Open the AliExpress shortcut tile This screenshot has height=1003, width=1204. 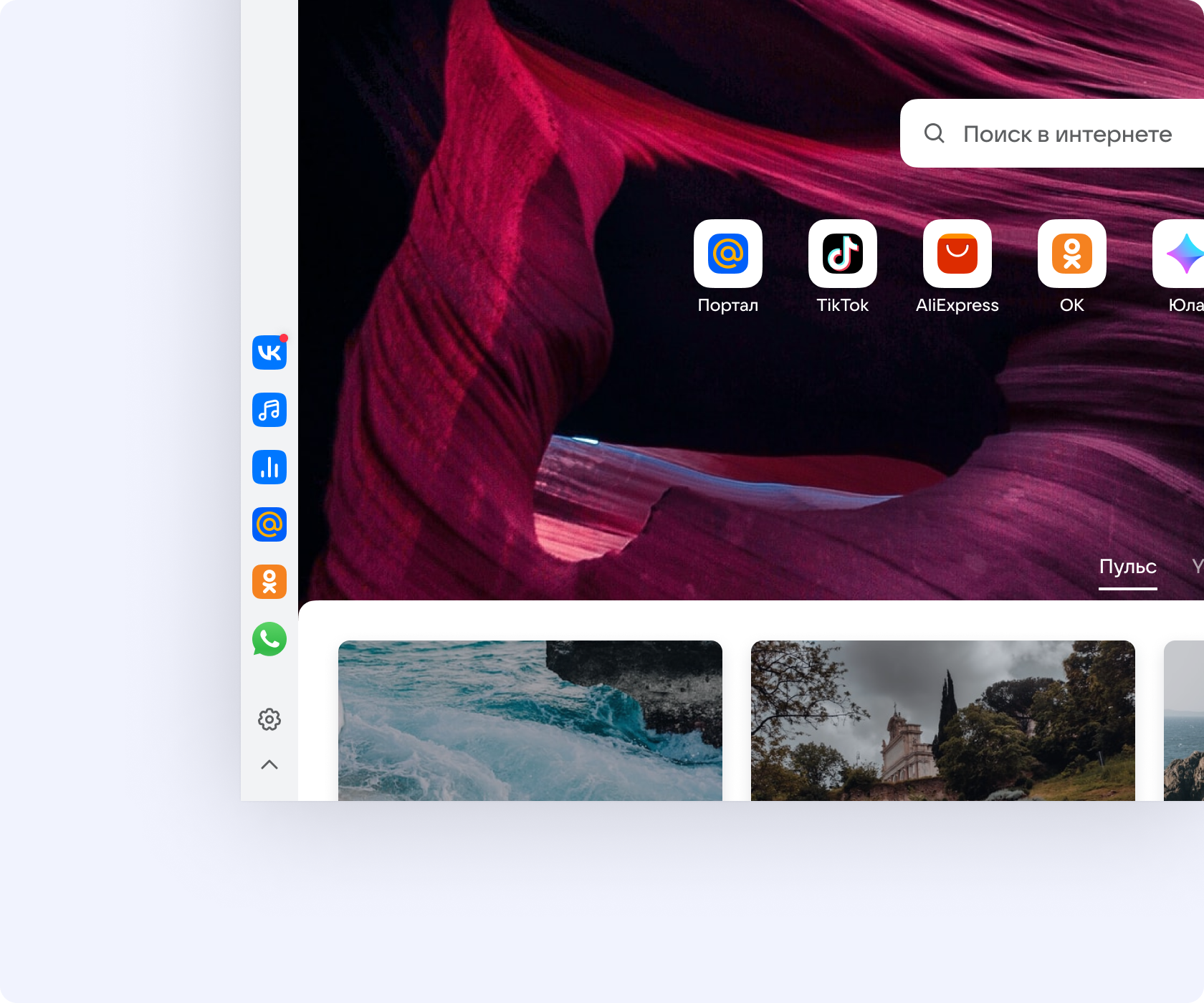[957, 254]
